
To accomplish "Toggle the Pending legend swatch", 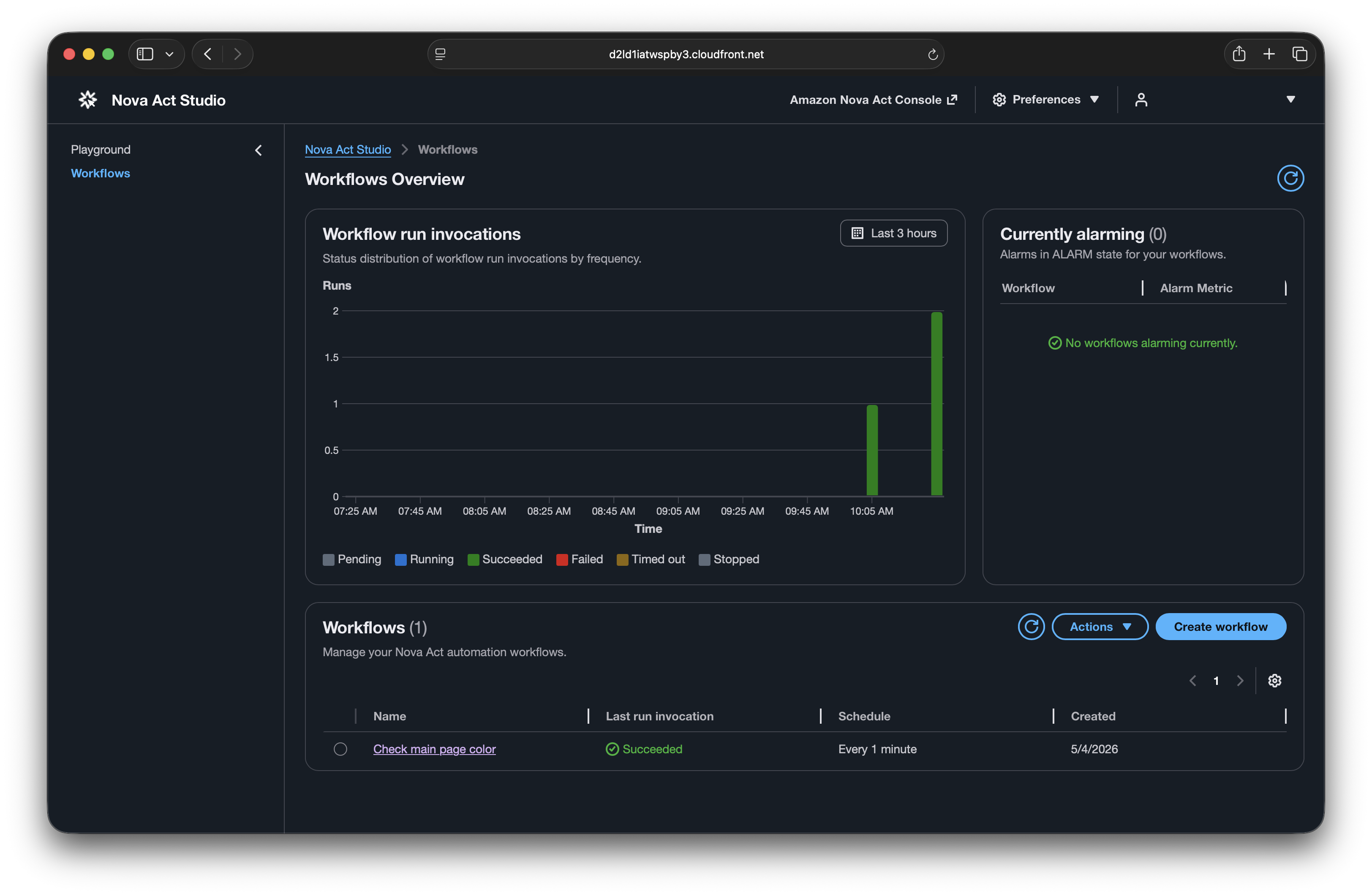I will pyautogui.click(x=329, y=559).
